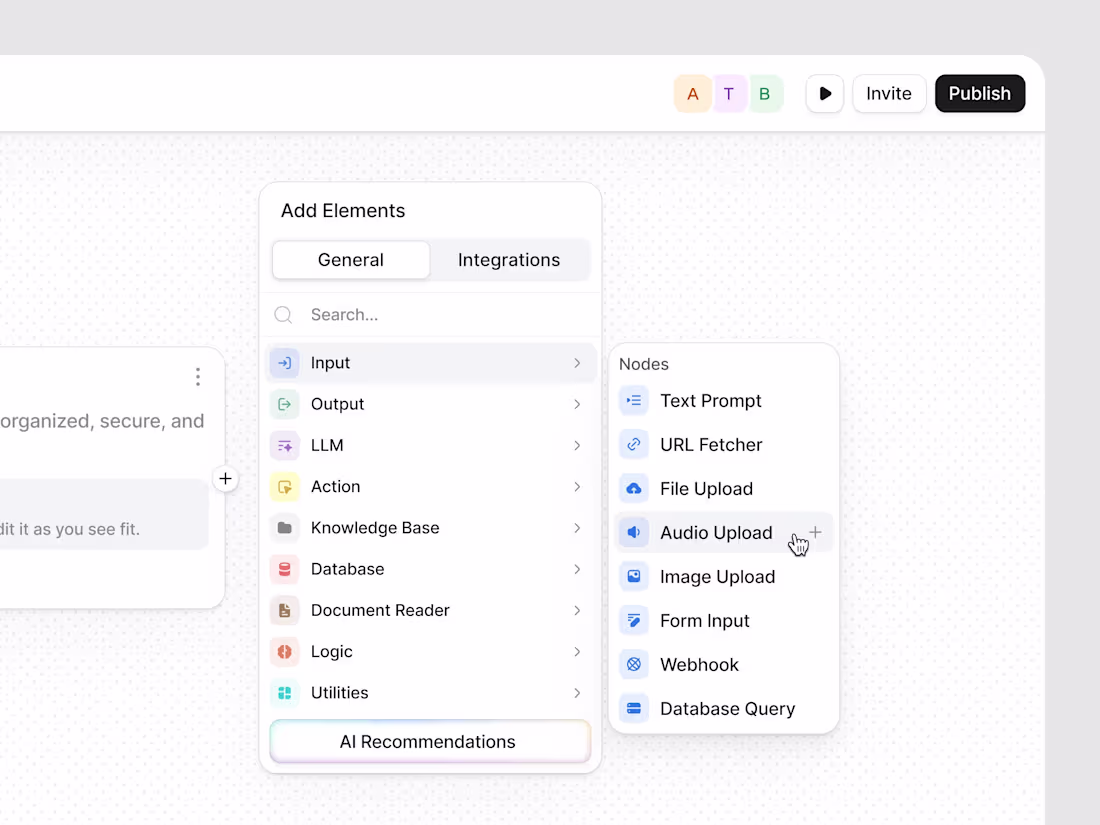The image size is (1100, 825).
Task: Click the Knowledge Base folder icon
Action: pos(285,527)
